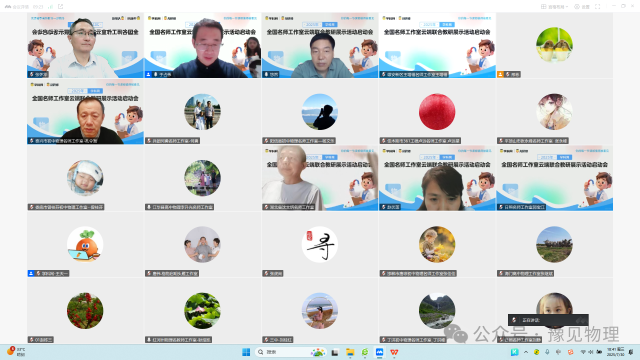
Task: Select the seaside silhouette avatar participant
Action: pos(320,112)
